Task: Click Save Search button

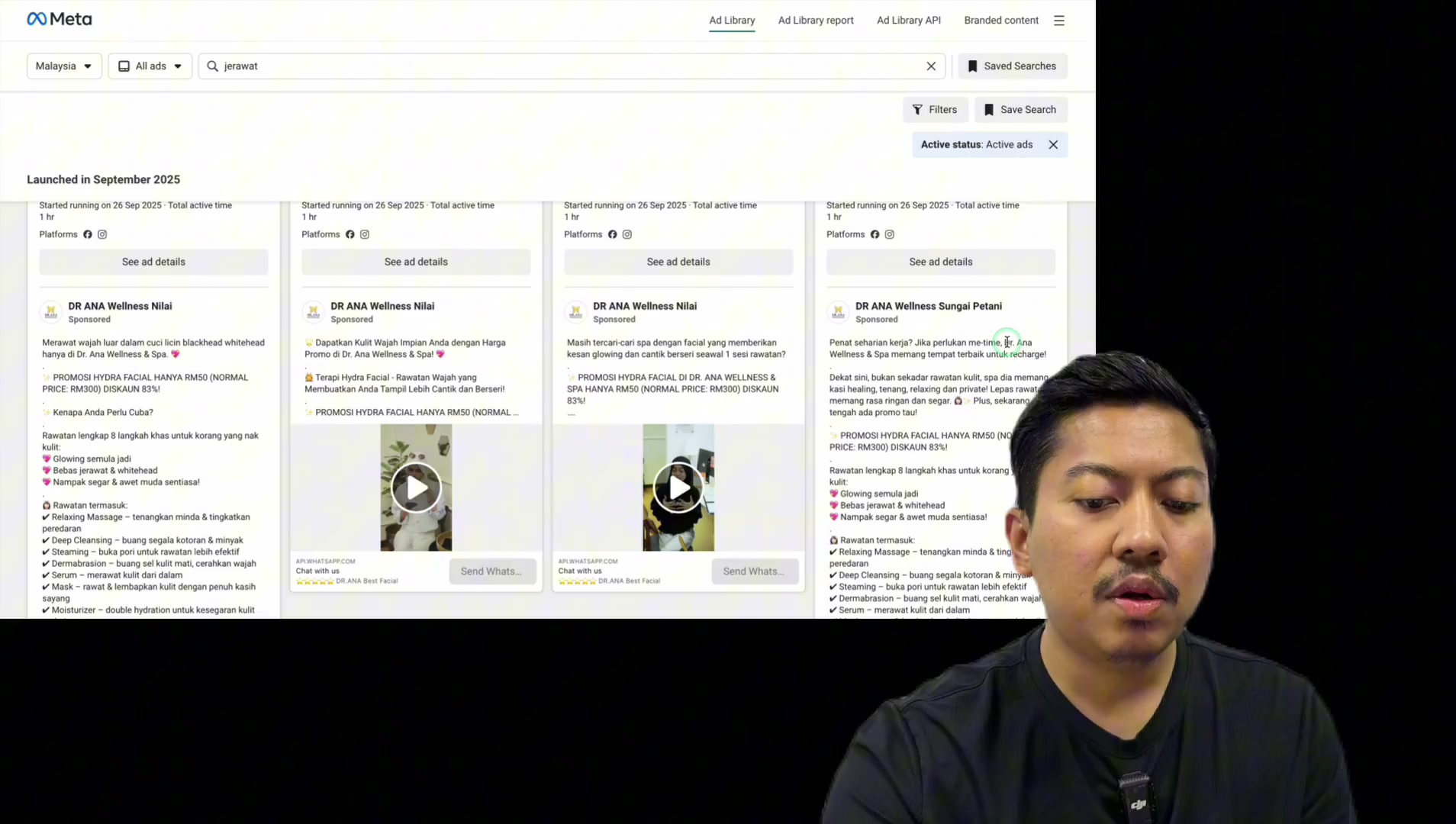Action: pos(1020,110)
